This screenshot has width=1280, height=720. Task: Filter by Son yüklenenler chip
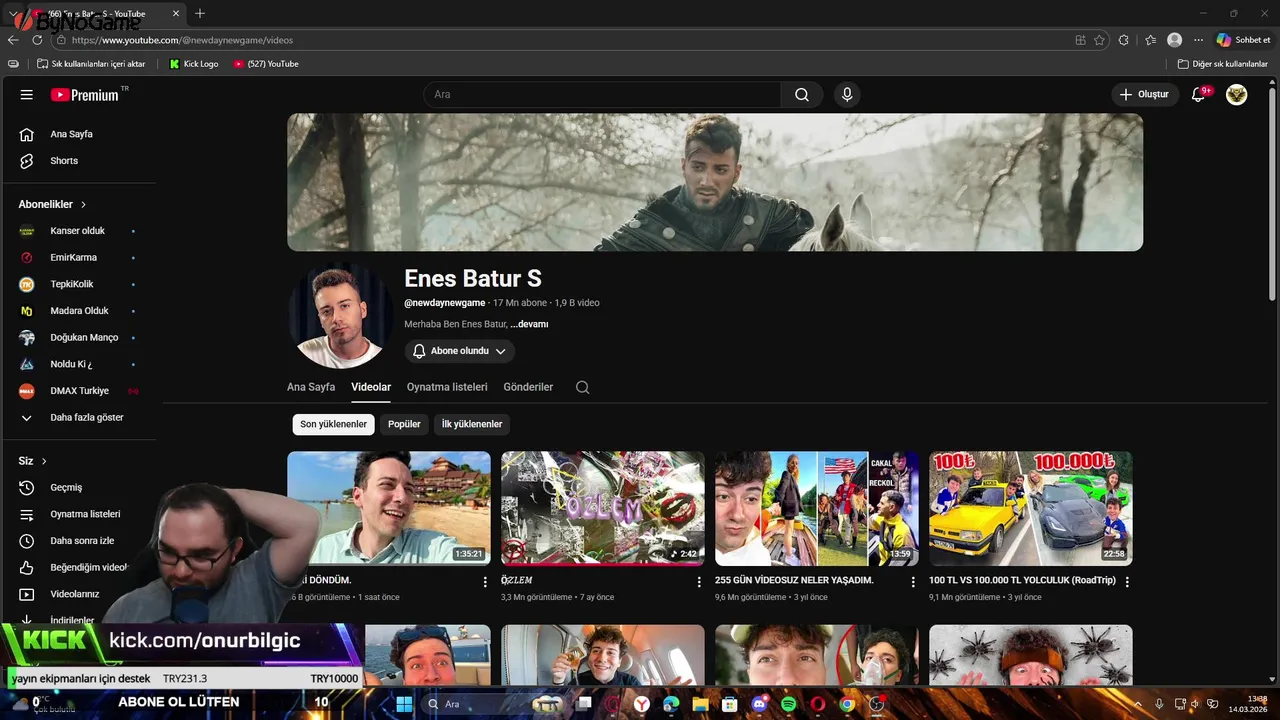[334, 424]
